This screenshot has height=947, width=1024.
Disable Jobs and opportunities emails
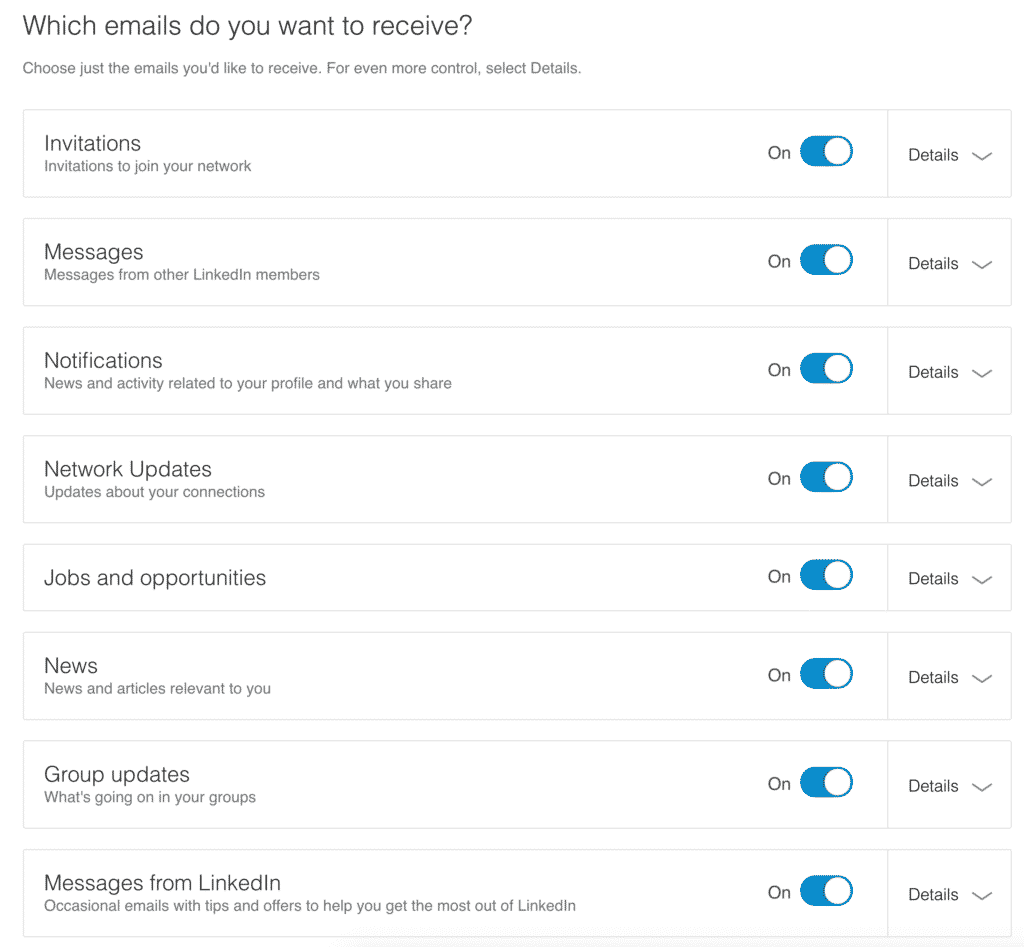(826, 575)
